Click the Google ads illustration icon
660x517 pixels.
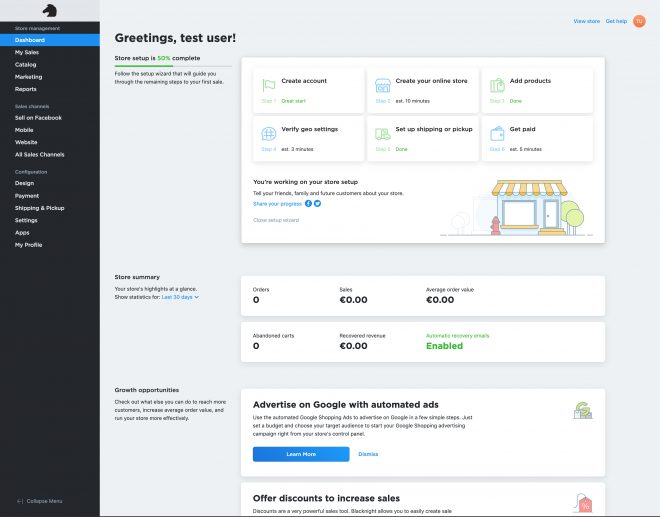pyautogui.click(x=583, y=410)
